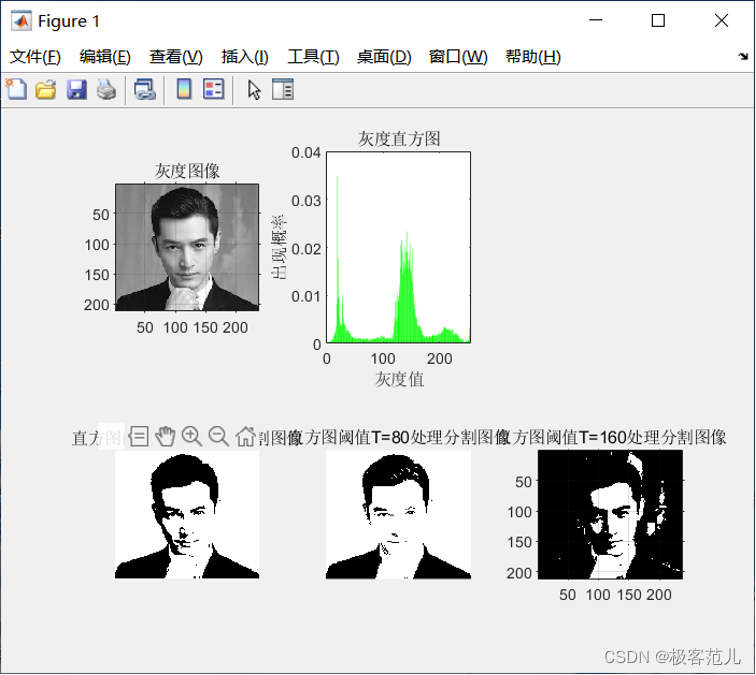Click the 灰度图像 title text

[187, 171]
